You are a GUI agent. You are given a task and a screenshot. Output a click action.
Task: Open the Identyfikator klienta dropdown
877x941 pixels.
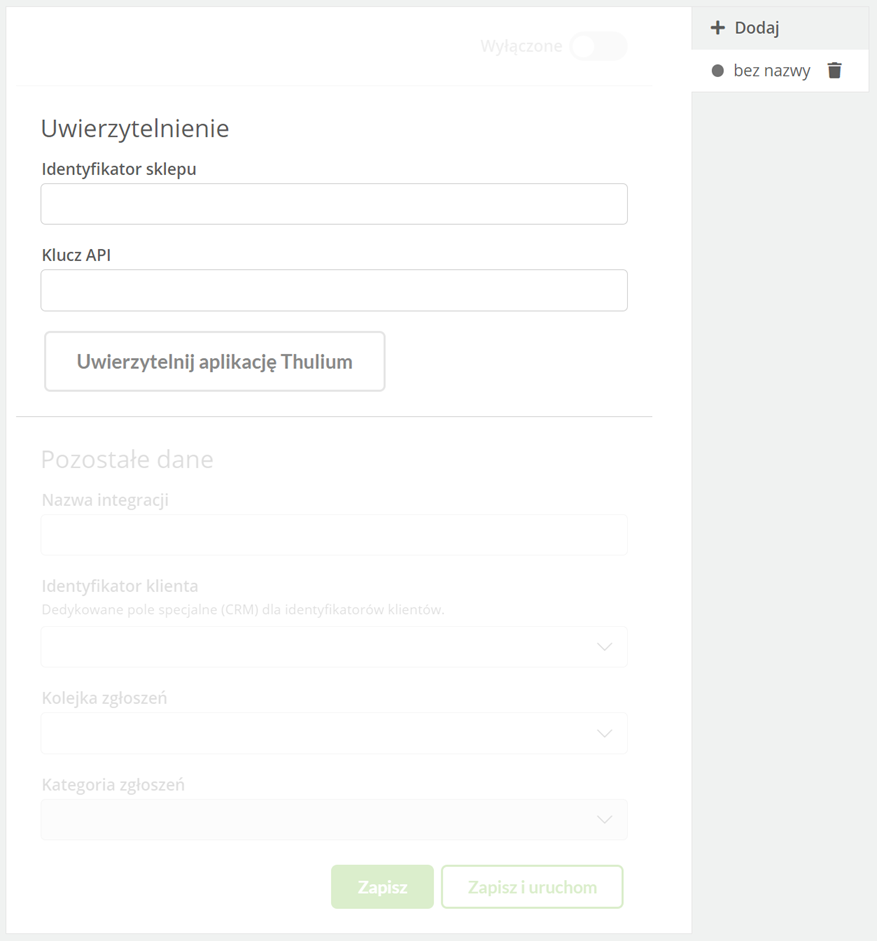(334, 646)
